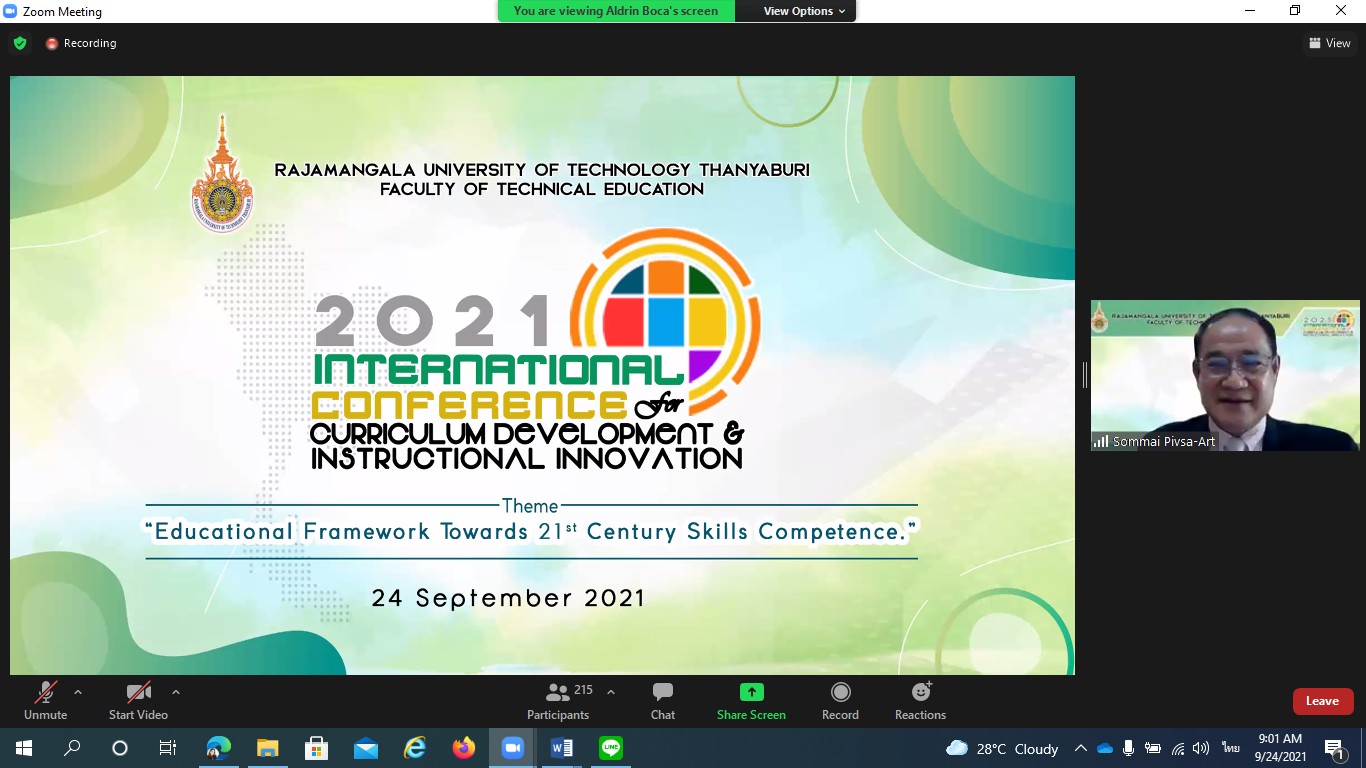Open Firefox from the taskbar

(x=463, y=748)
